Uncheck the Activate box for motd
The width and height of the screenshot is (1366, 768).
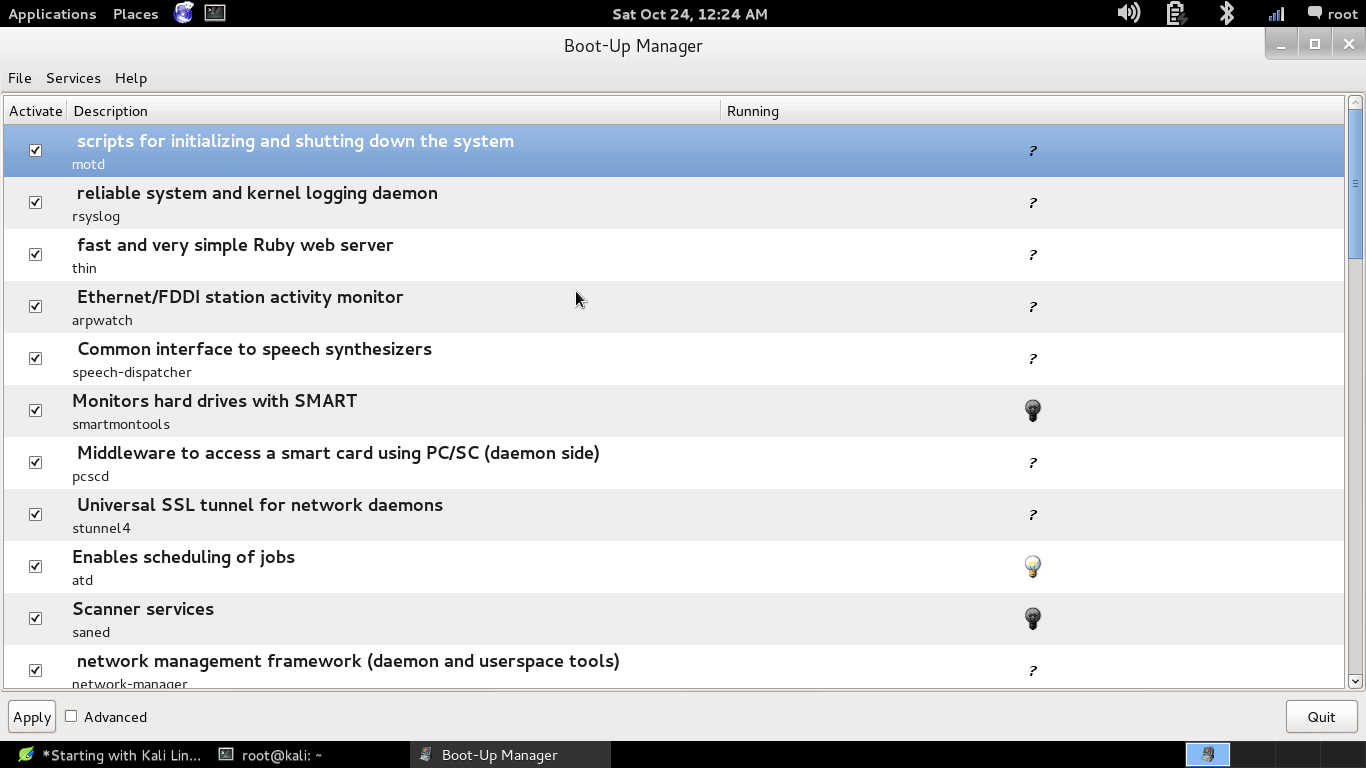(36, 151)
